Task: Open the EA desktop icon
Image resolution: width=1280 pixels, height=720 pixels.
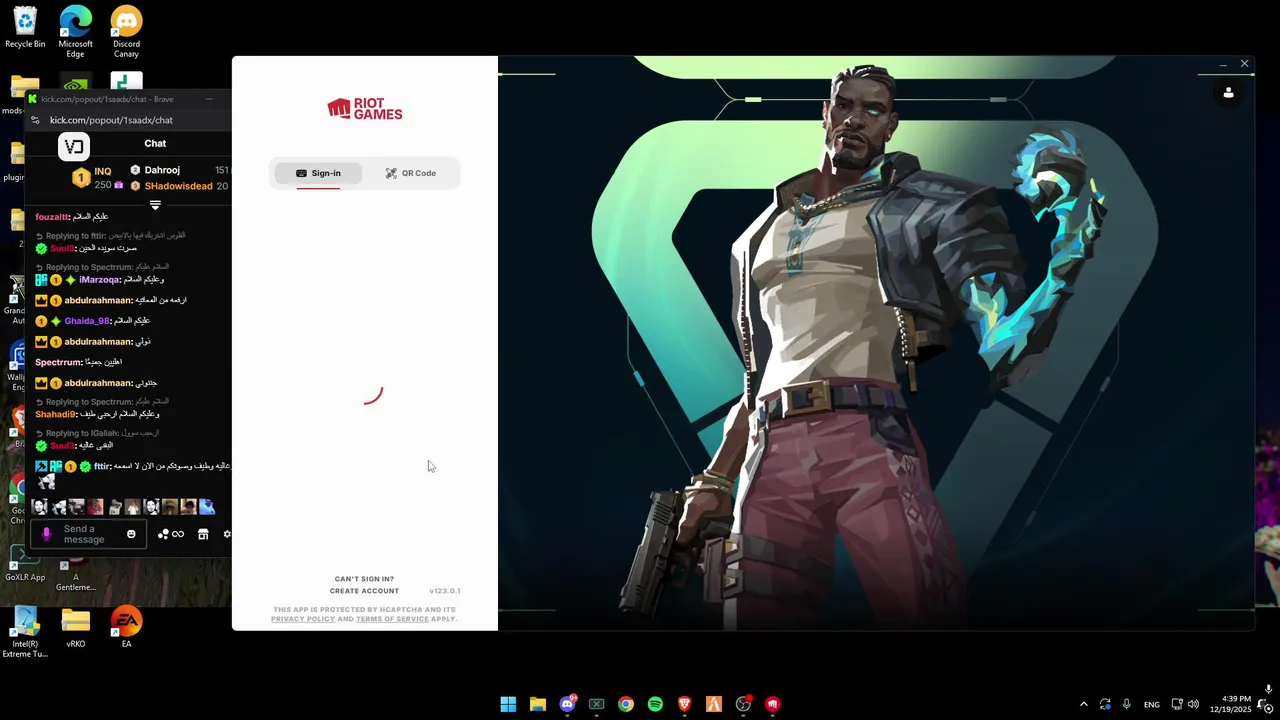Action: click(126, 627)
